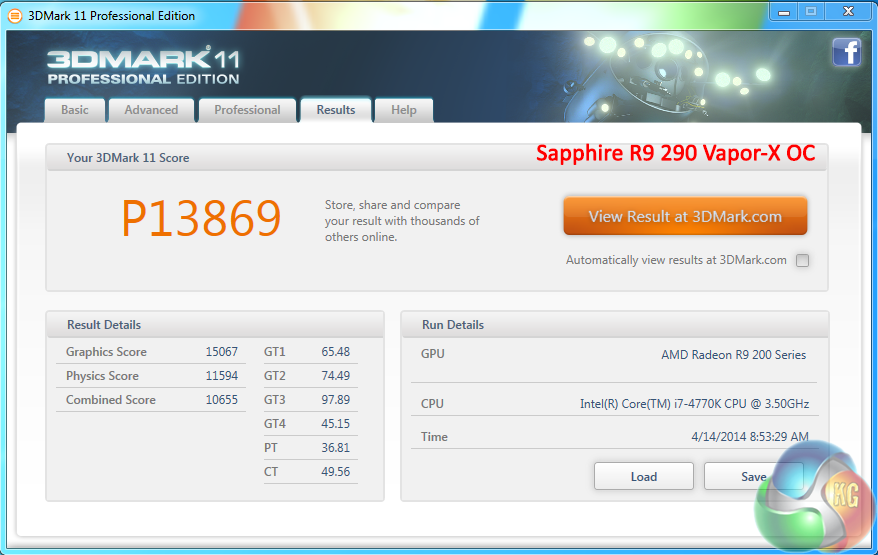Select the Physics Score row
Screen dimensions: 878x555
click(151, 376)
